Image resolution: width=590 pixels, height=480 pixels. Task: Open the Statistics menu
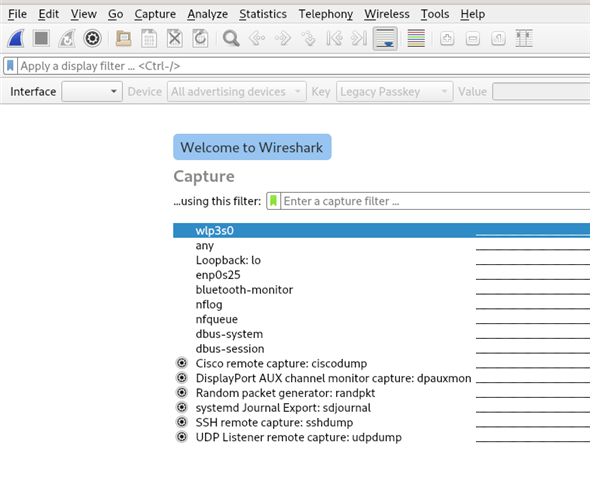tap(263, 14)
